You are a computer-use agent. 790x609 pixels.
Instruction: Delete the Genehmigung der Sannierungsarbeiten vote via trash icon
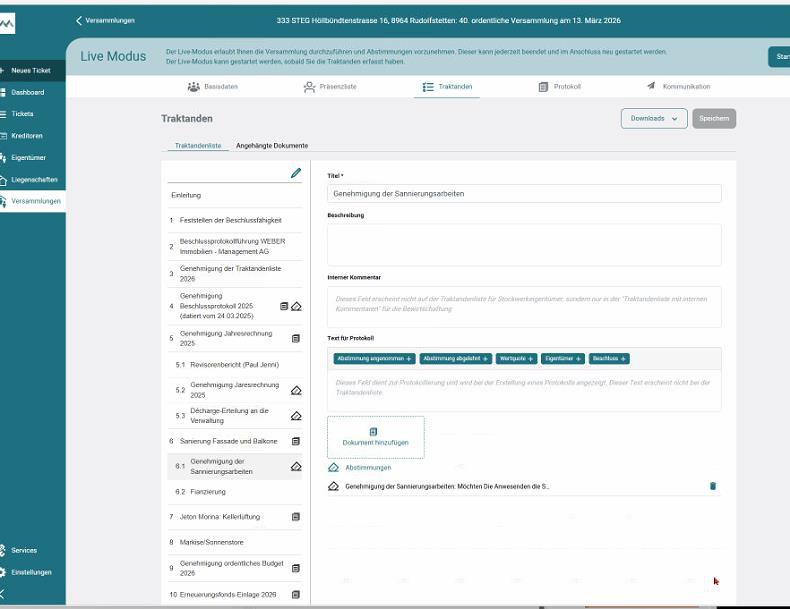click(x=713, y=486)
